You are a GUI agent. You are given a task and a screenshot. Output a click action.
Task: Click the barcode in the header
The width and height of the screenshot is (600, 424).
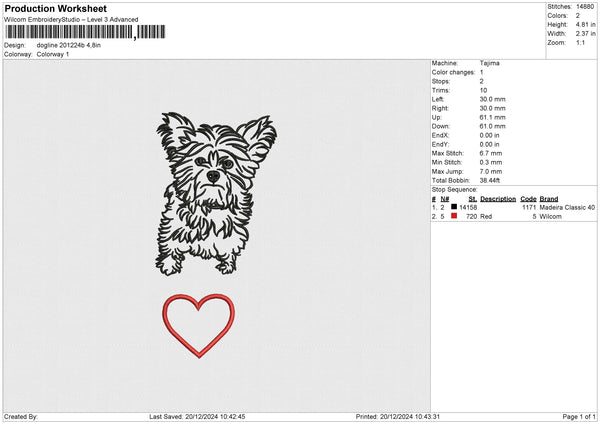(85, 32)
